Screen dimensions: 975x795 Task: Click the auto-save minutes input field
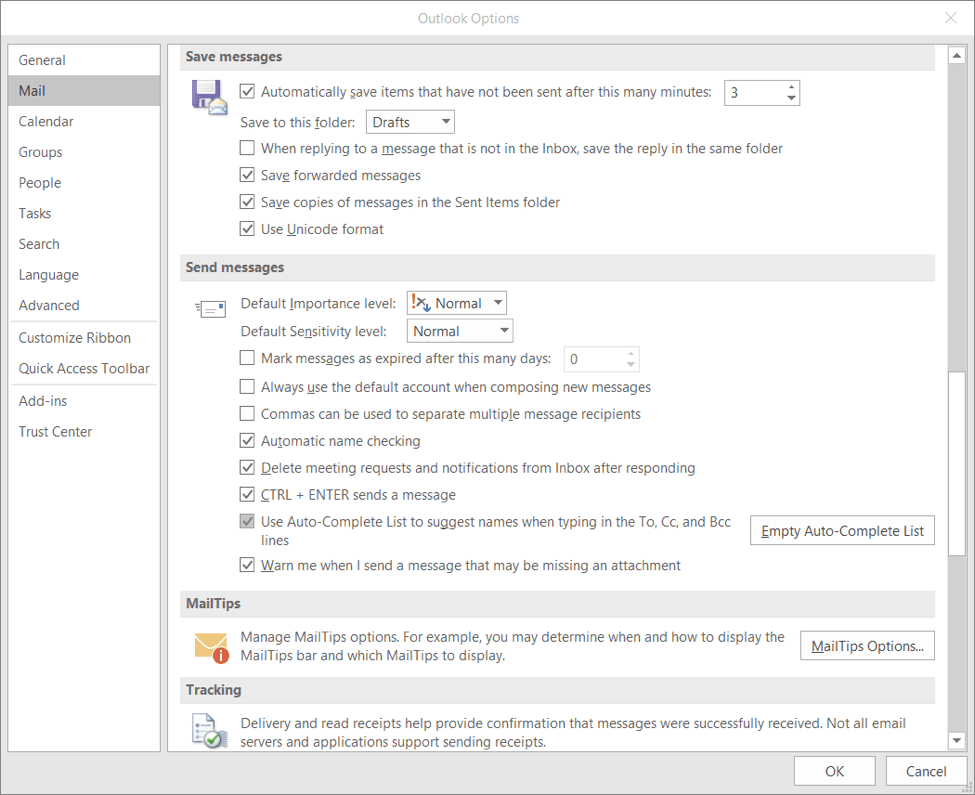[753, 93]
